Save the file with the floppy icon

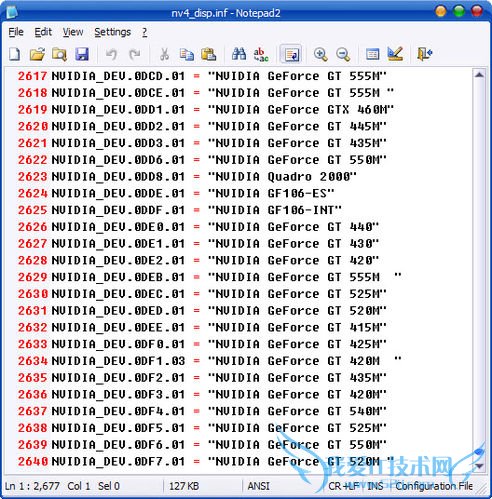[82, 54]
